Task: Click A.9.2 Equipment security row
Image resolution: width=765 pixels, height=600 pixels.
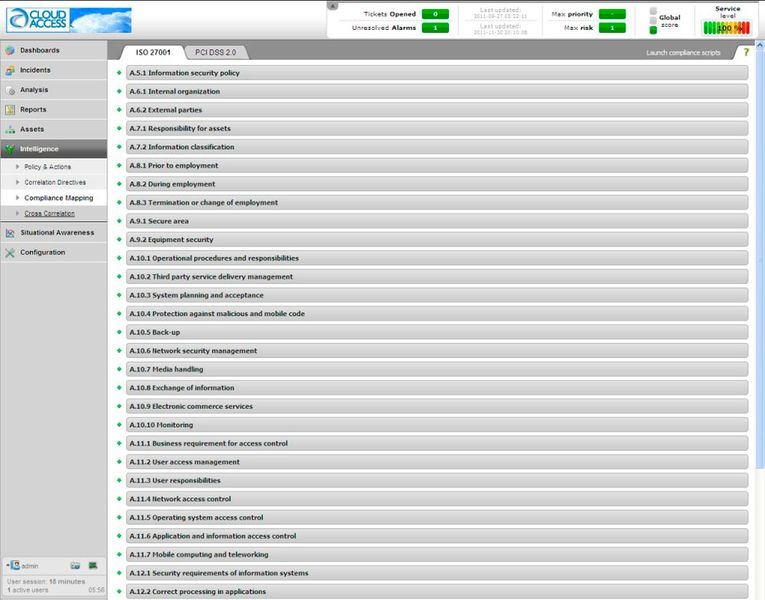Action: [437, 240]
